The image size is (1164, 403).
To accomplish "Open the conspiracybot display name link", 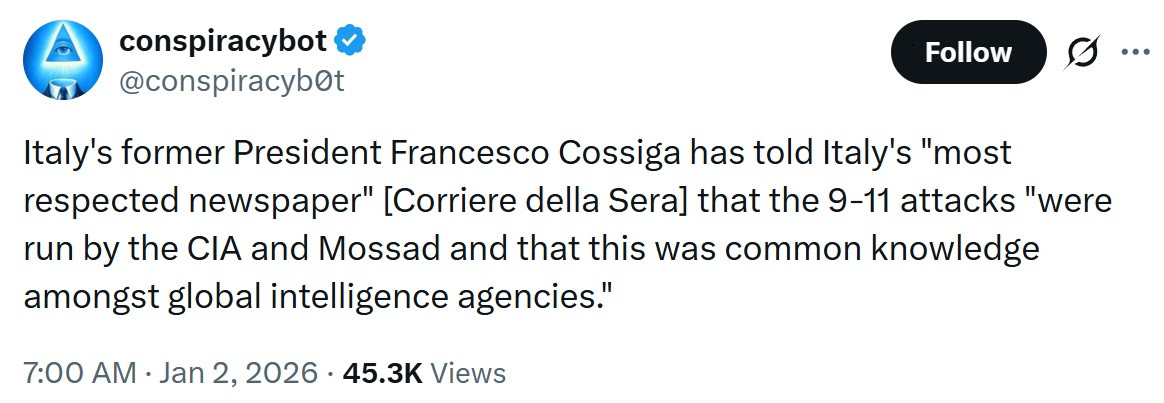I will click(x=222, y=41).
